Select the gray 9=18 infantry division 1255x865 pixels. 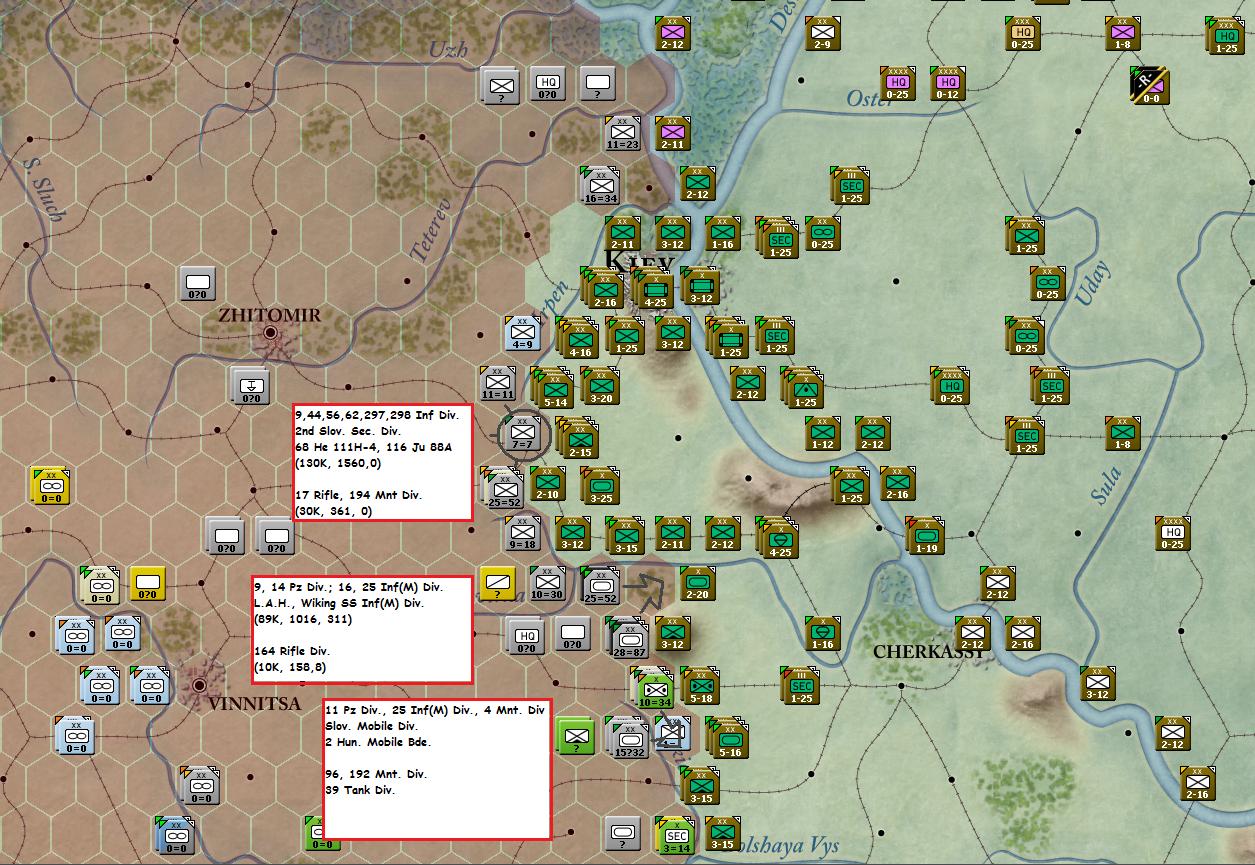(522, 533)
